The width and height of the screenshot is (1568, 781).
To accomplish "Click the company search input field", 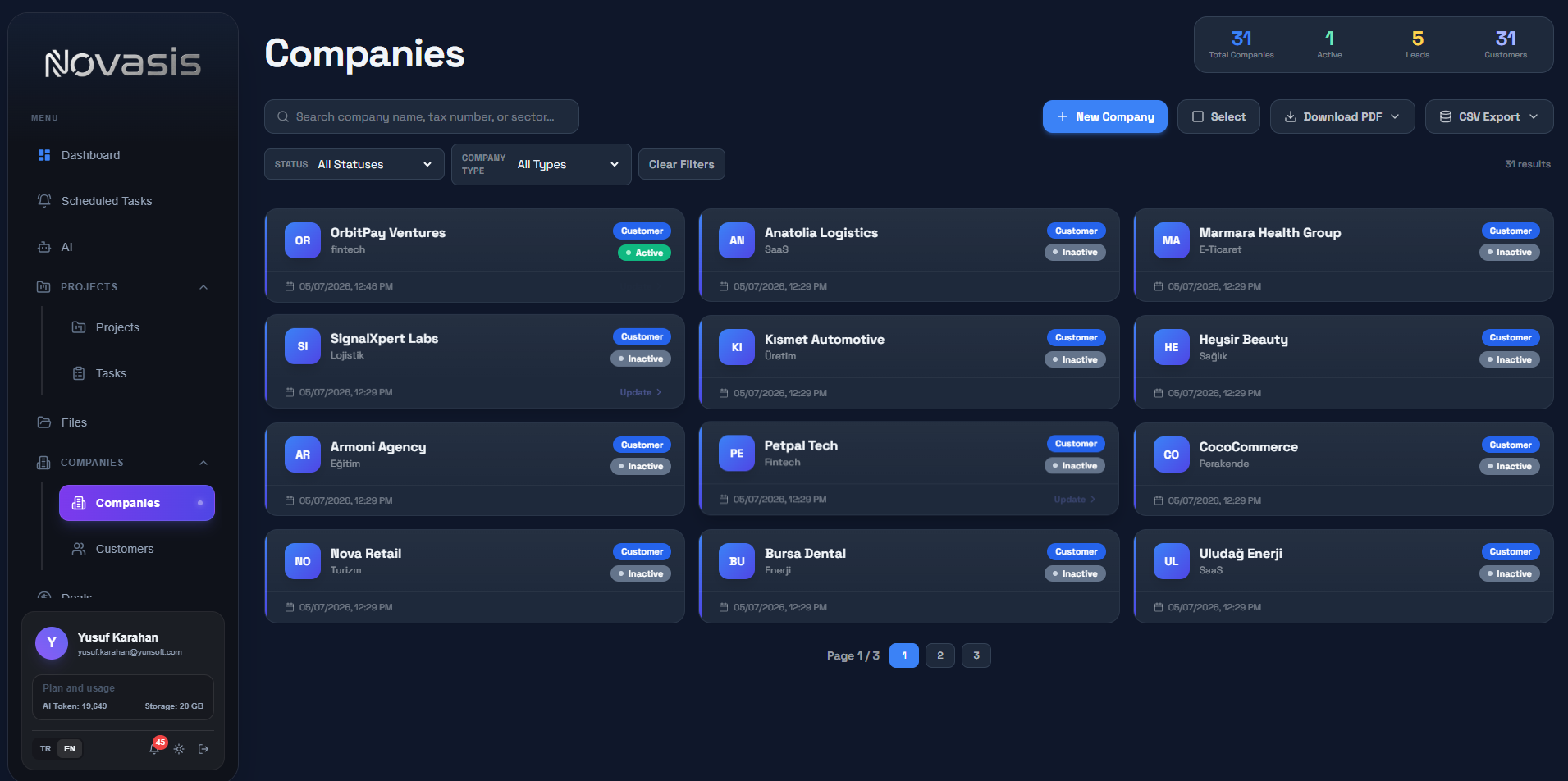I will pos(422,116).
